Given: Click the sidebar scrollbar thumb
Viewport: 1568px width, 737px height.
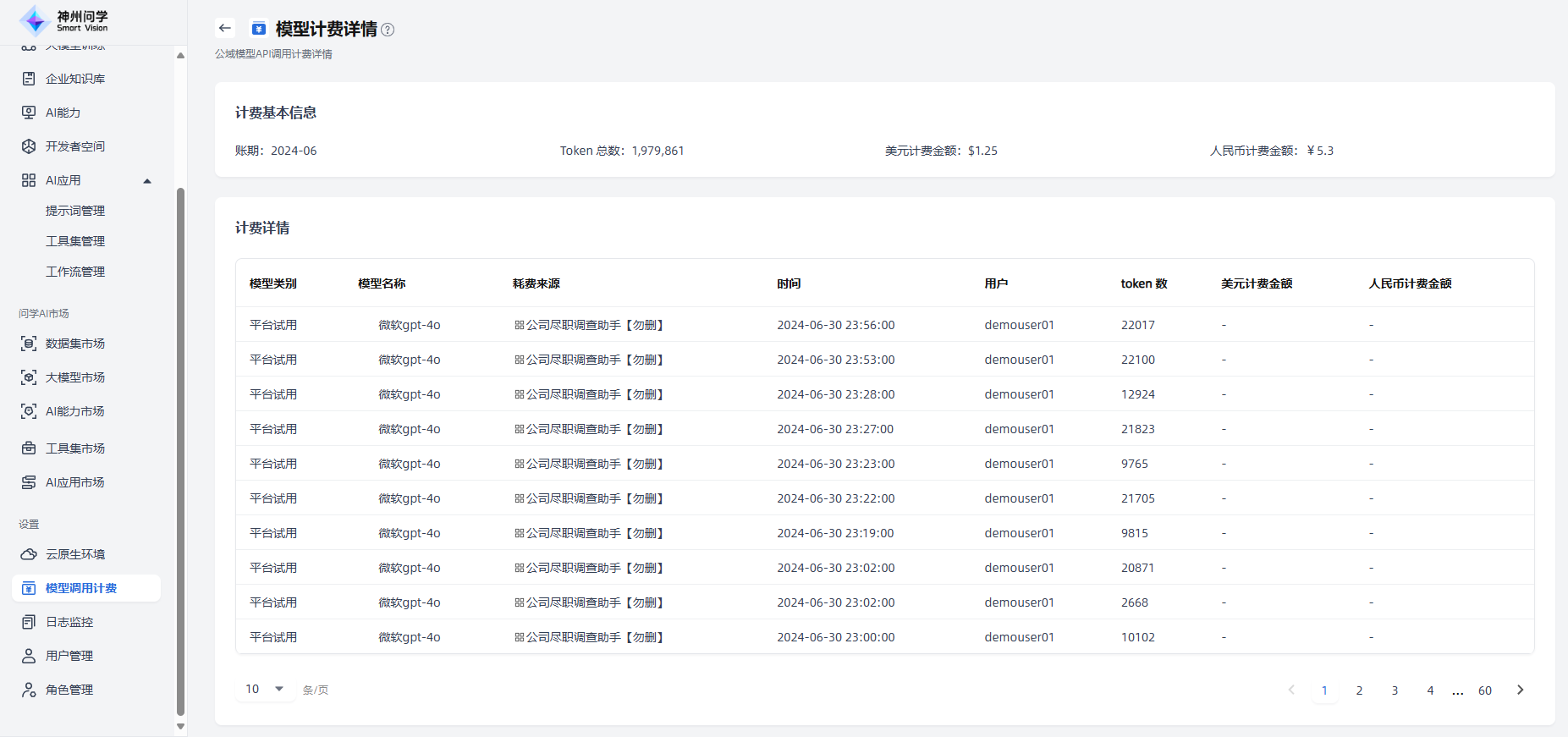Looking at the screenshot, I should coord(180,451).
